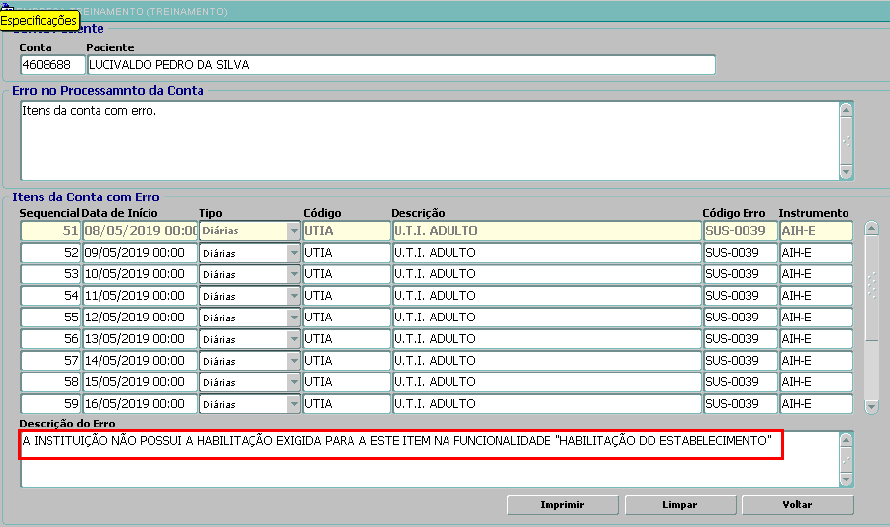Viewport: 890px width, 527px height.
Task: Click the Limpar button
Action: pyautogui.click(x=680, y=504)
